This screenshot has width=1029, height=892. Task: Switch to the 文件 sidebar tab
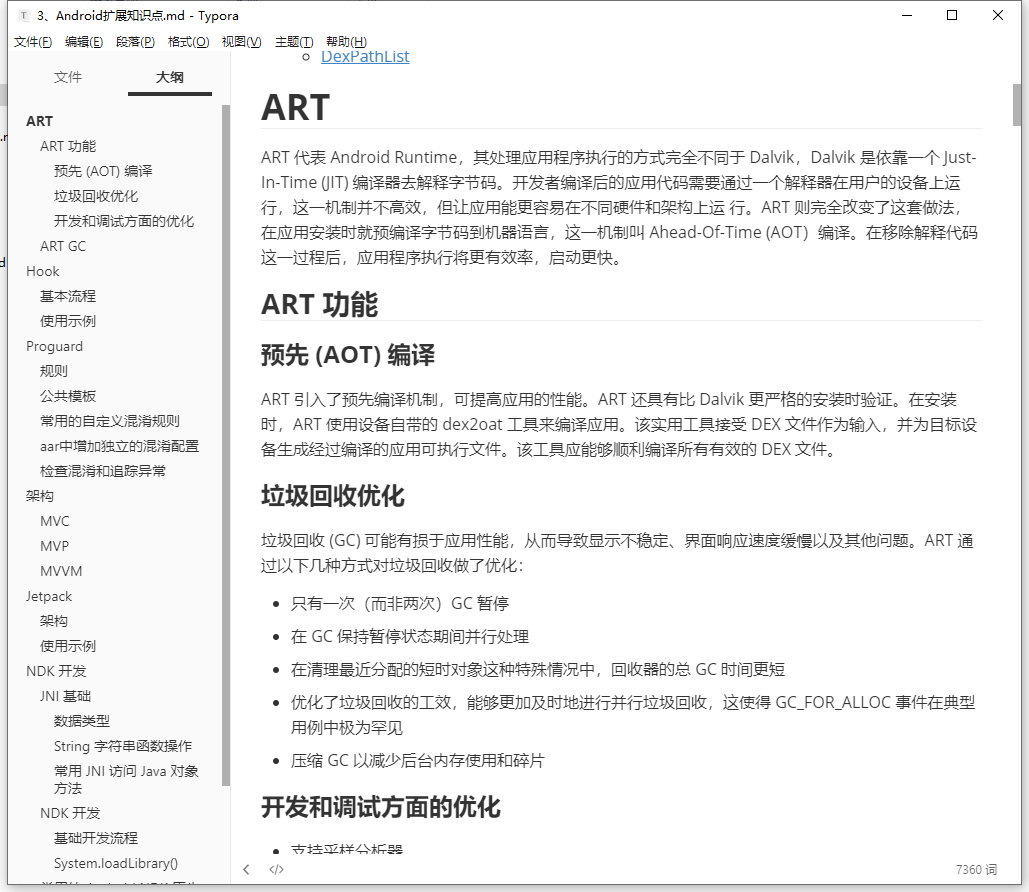[x=68, y=77]
